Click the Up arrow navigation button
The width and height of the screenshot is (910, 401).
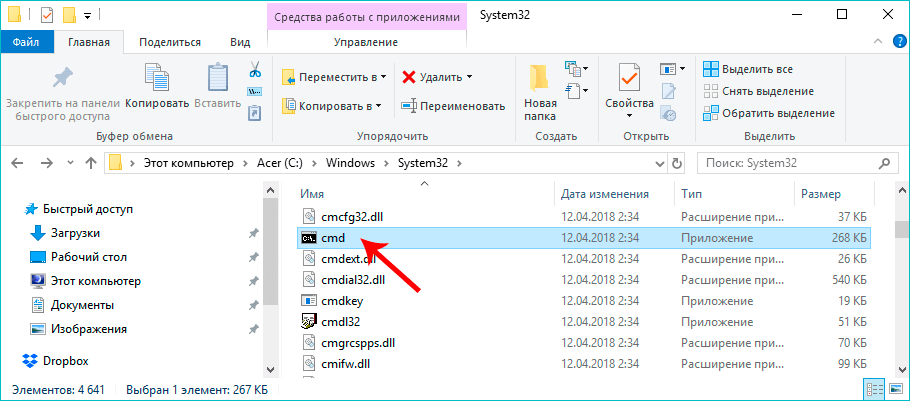pyautogui.click(x=90, y=162)
